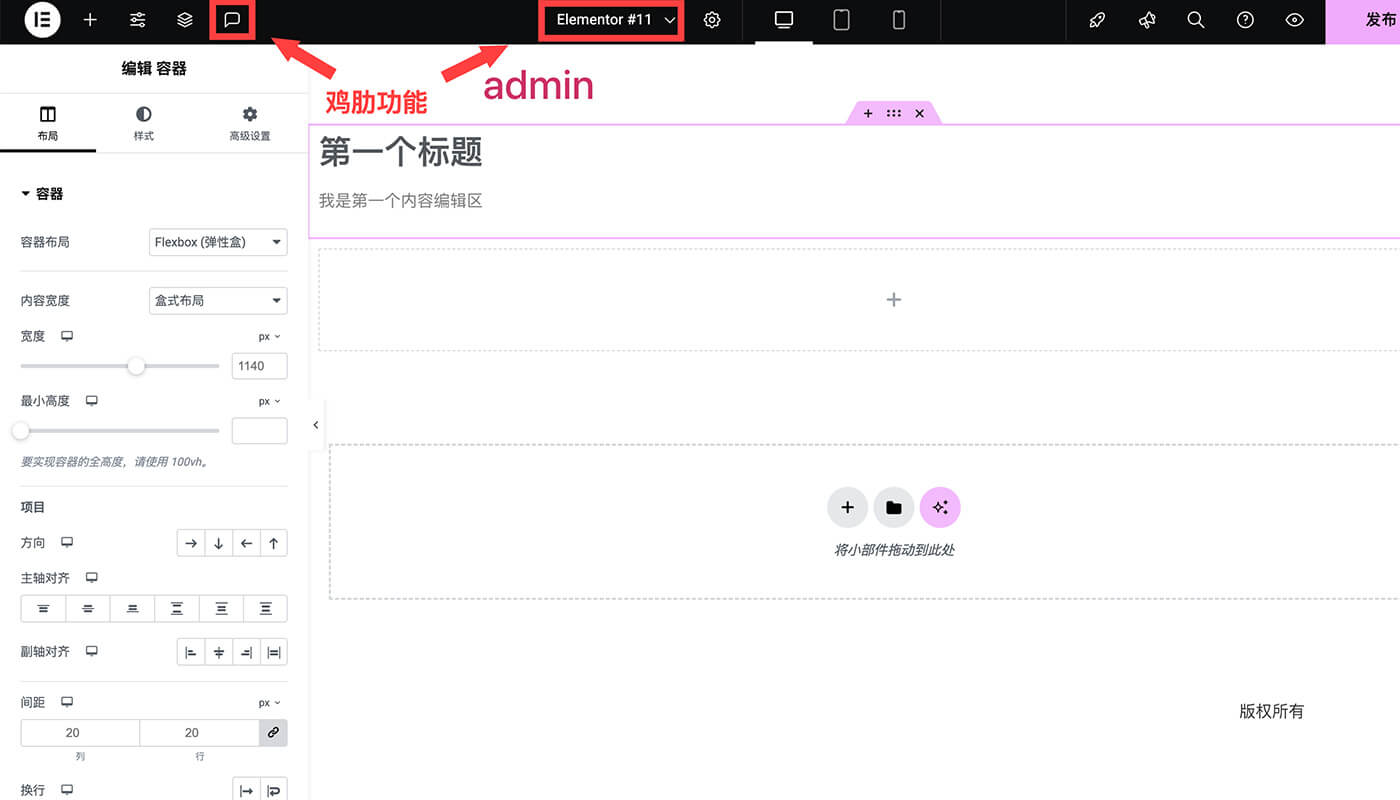This screenshot has width=1400, height=800.
Task: Switch to the 样式 style tab
Action: pos(144,125)
